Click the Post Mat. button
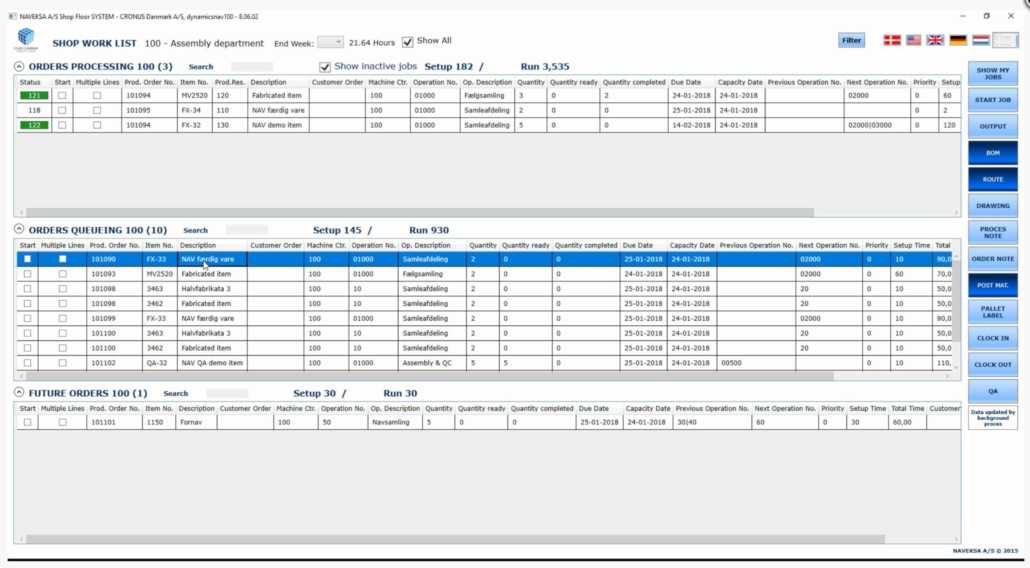Viewport: 1030px width, 568px height. (993, 285)
